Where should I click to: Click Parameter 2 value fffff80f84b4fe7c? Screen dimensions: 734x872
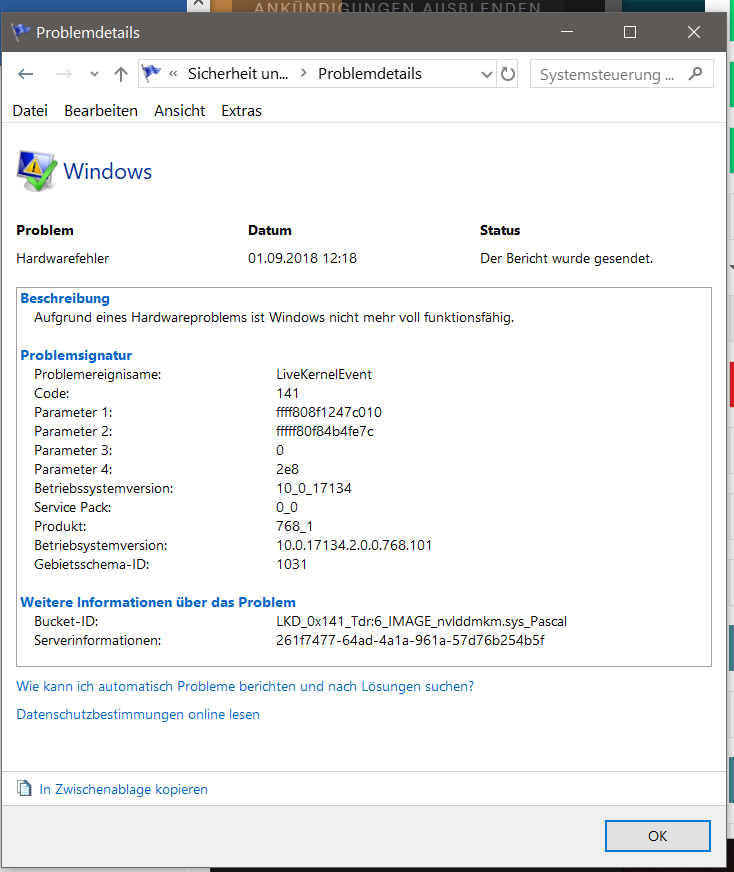325,431
